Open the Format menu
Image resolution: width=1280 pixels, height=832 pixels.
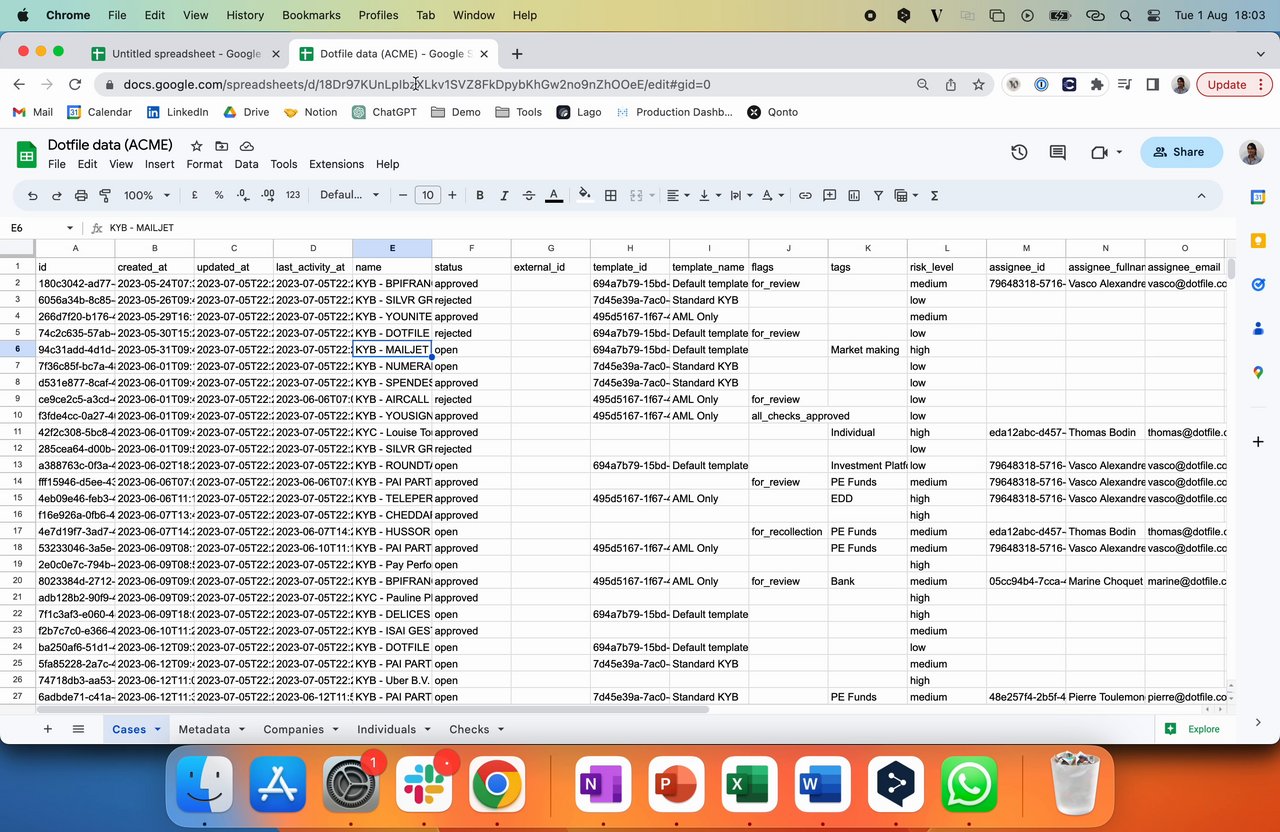coord(204,164)
